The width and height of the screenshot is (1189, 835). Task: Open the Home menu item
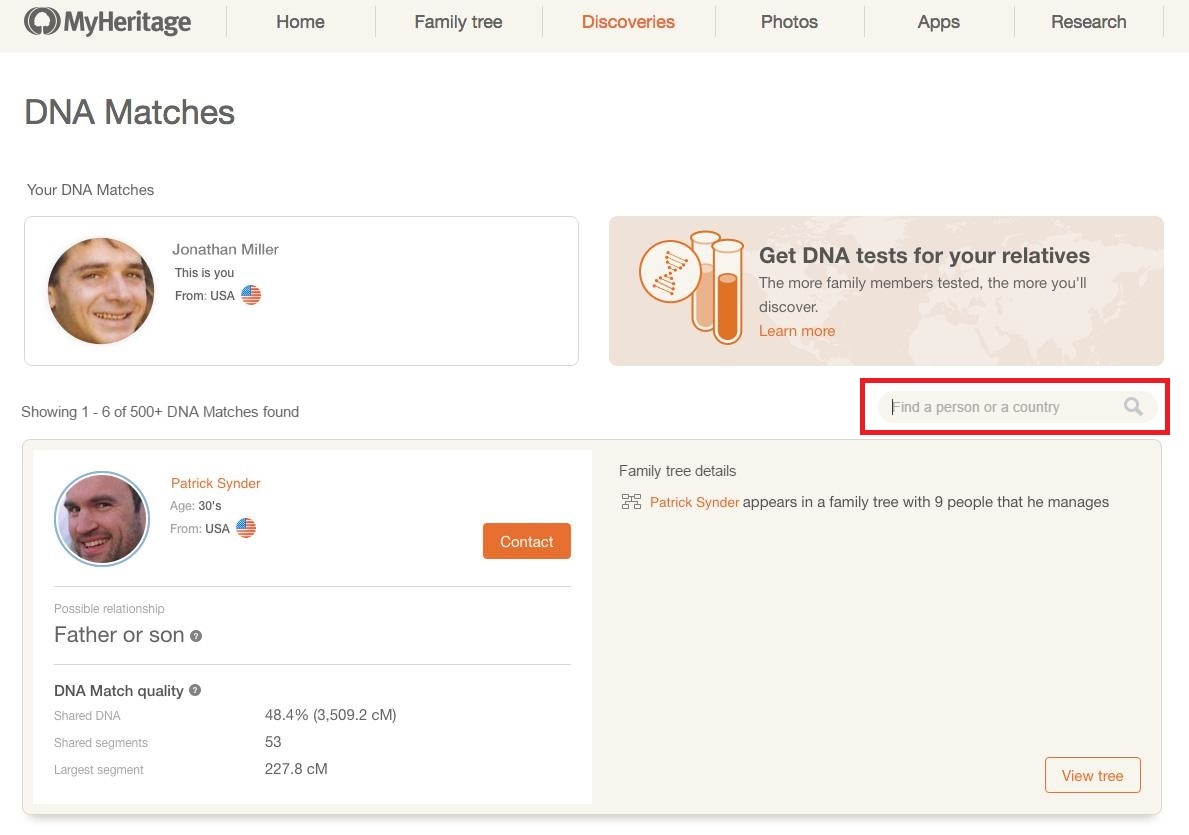(300, 22)
